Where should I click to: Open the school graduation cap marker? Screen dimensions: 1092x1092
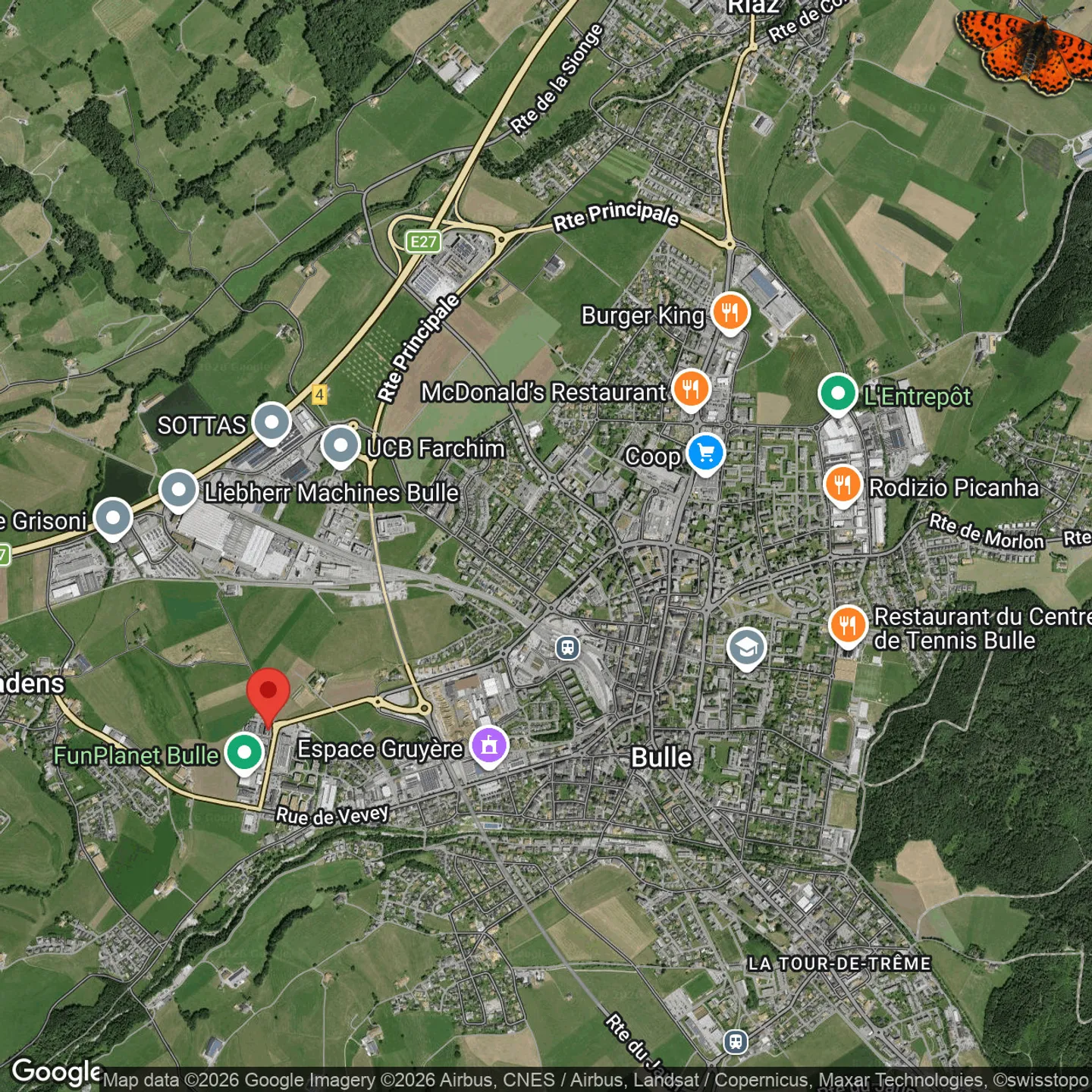click(746, 648)
